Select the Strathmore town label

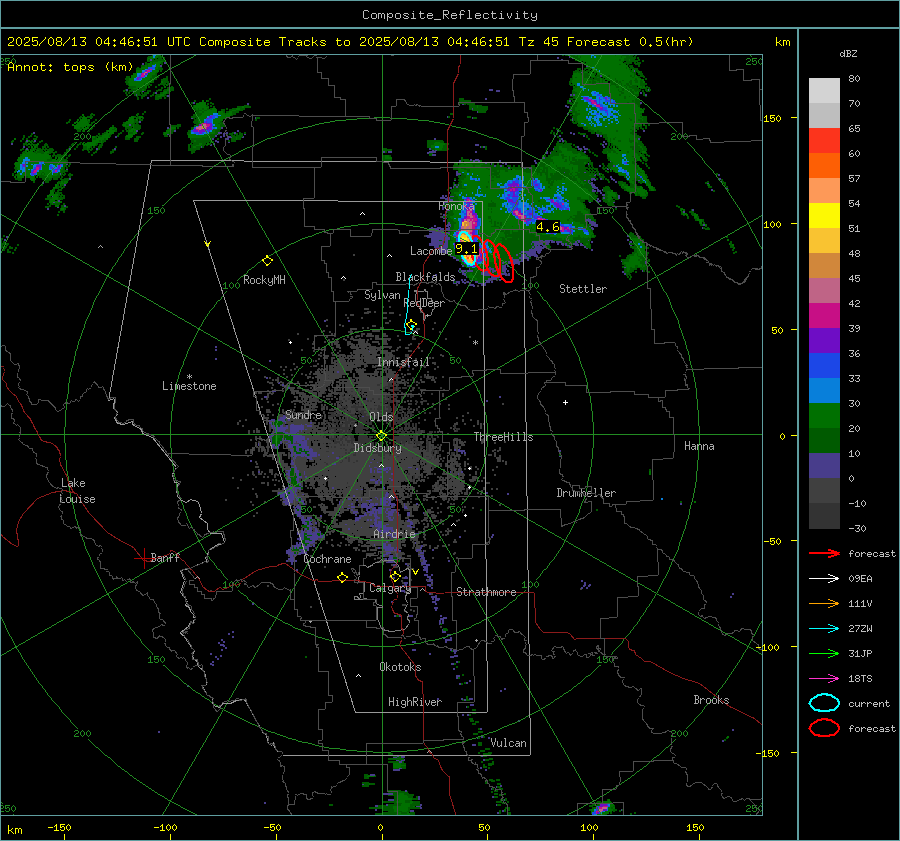click(486, 592)
